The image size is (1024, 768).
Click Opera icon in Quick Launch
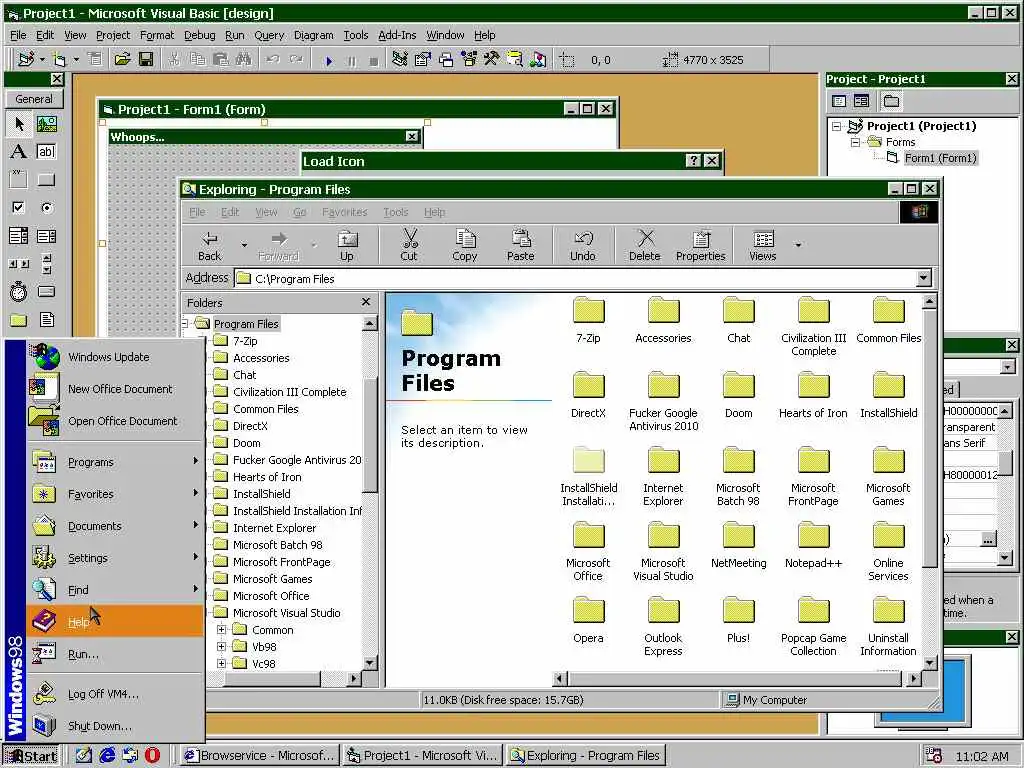point(152,756)
